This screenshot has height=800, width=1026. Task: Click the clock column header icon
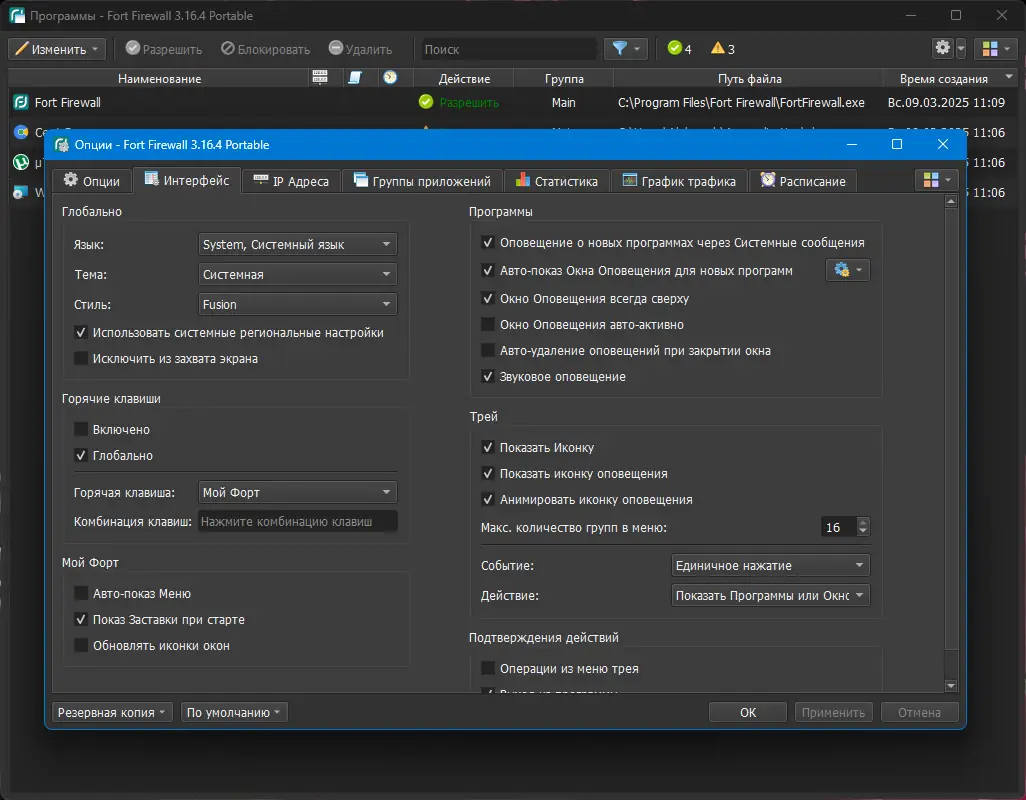390,77
